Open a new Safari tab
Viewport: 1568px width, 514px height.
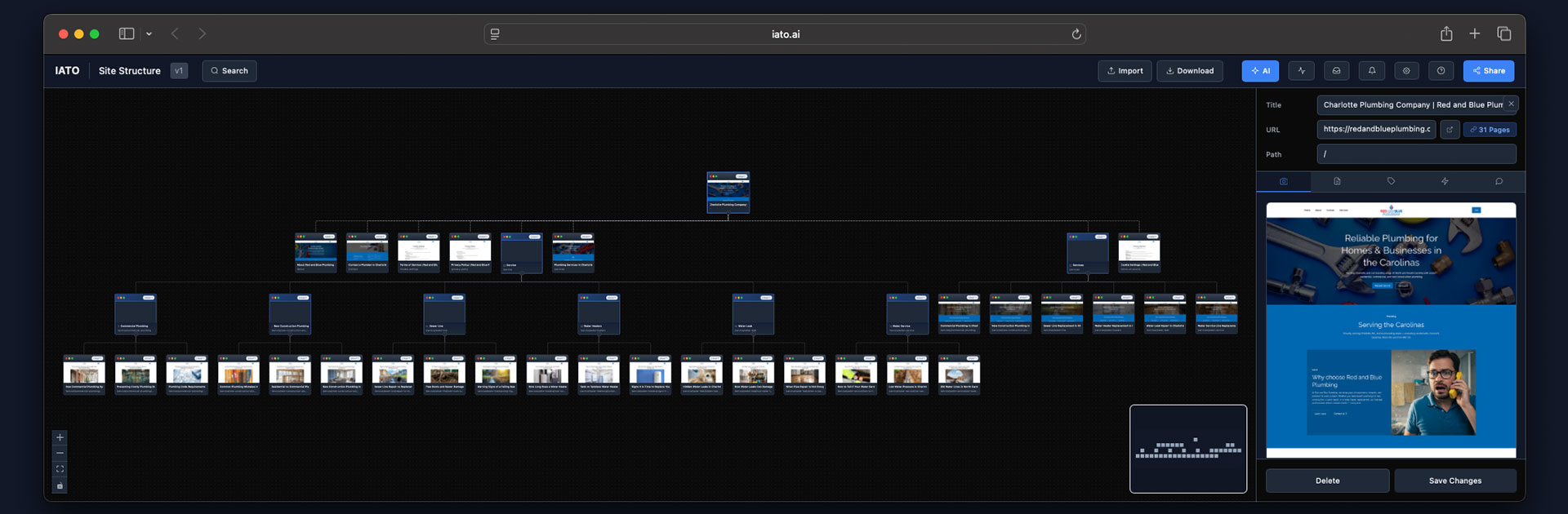pos(1475,33)
